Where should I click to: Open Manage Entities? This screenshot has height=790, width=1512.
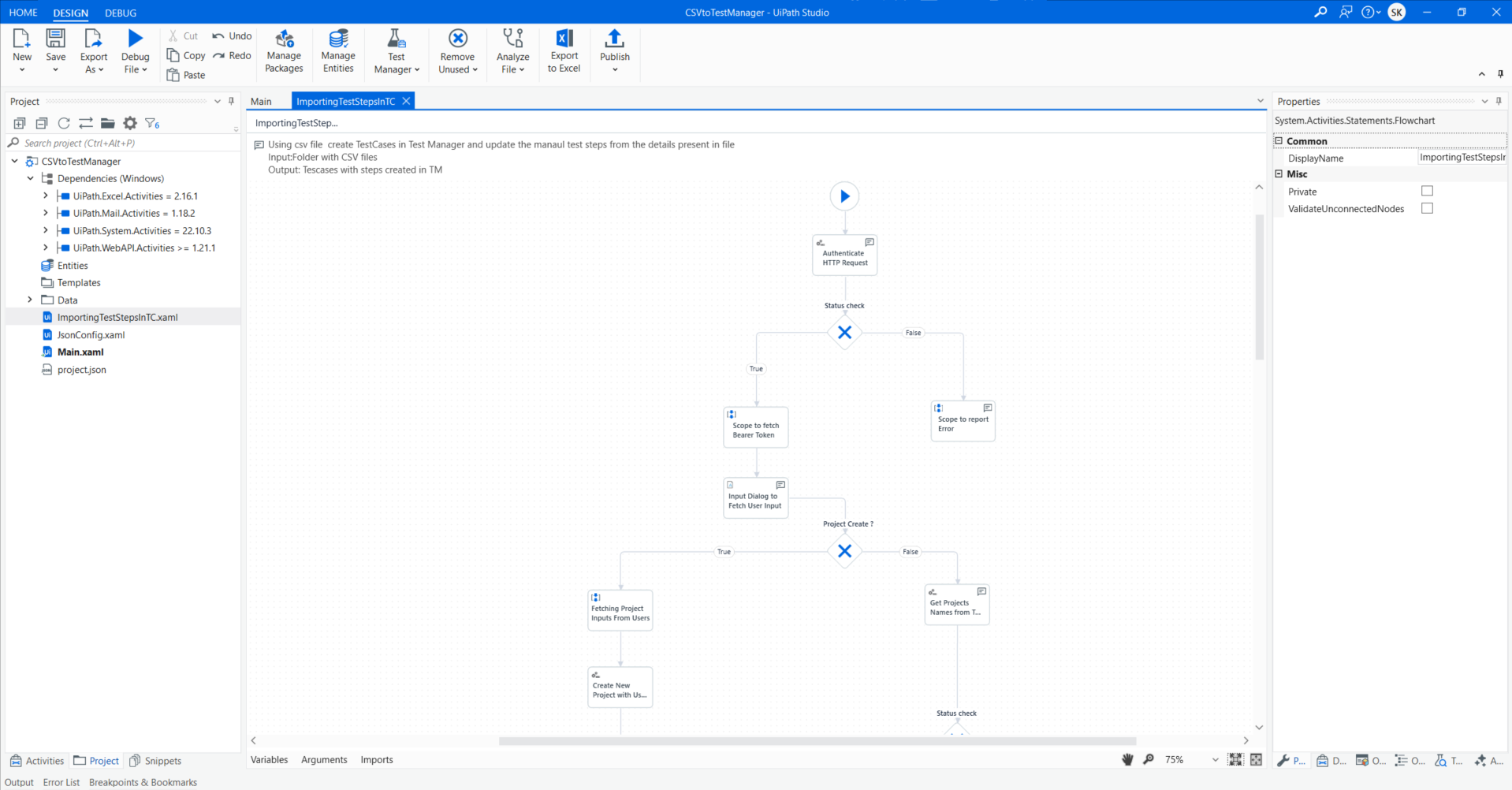[x=338, y=52]
